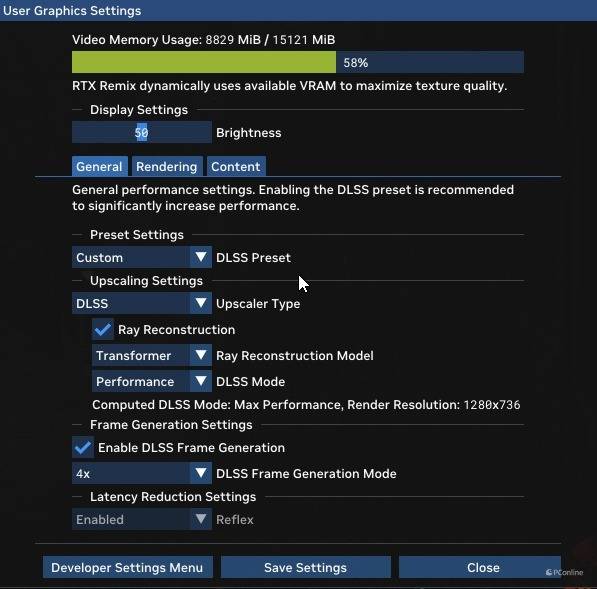
Task: Open the DLSS upscaler type combo box
Action: 142,303
